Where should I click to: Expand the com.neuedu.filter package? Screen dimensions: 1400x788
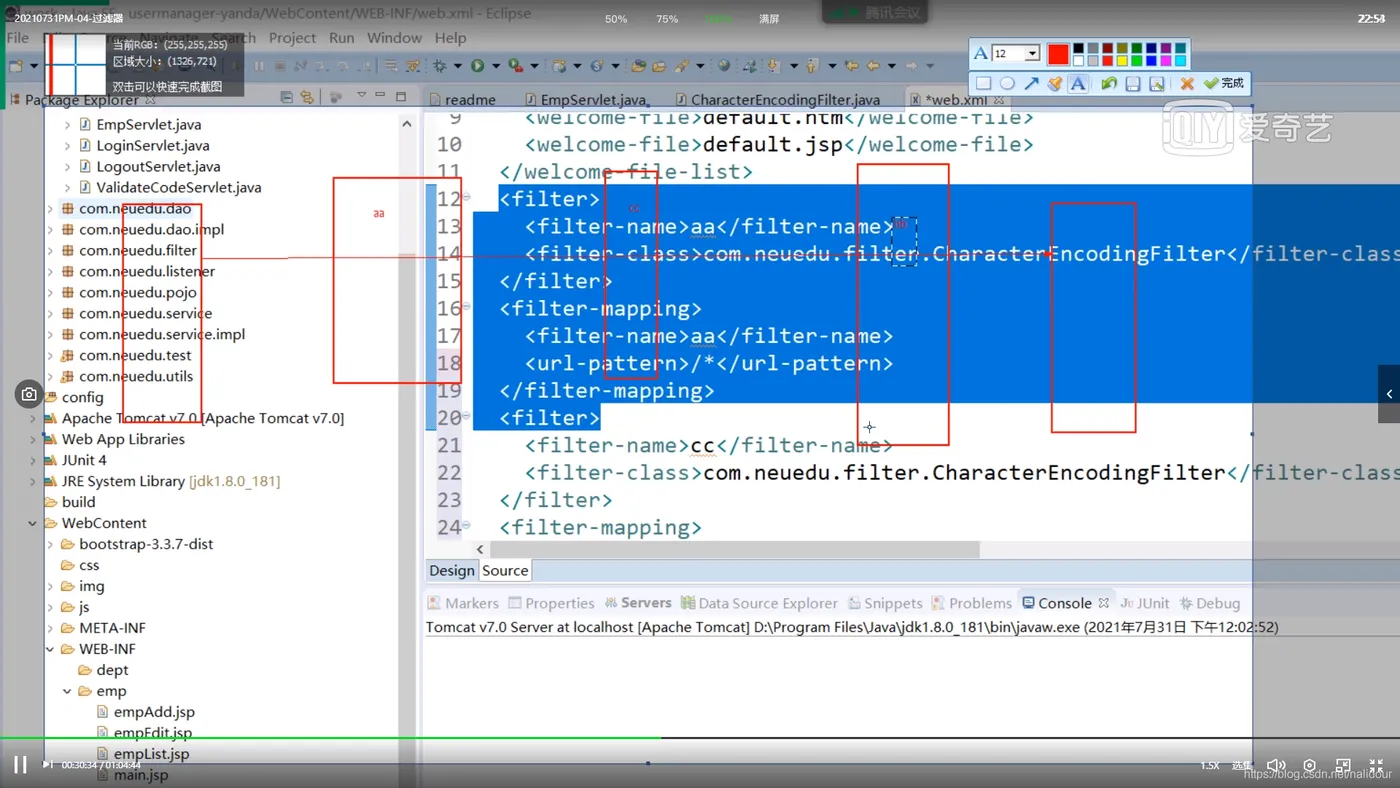50,251
